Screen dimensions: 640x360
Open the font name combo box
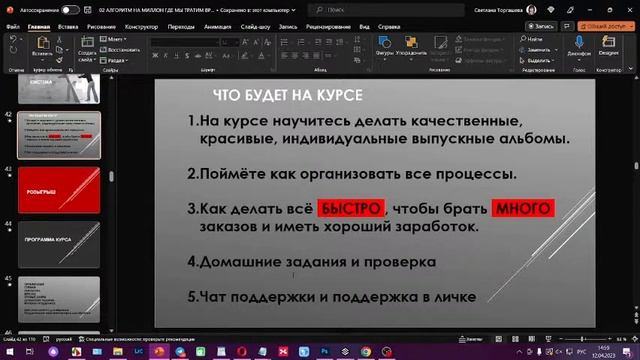click(185, 42)
